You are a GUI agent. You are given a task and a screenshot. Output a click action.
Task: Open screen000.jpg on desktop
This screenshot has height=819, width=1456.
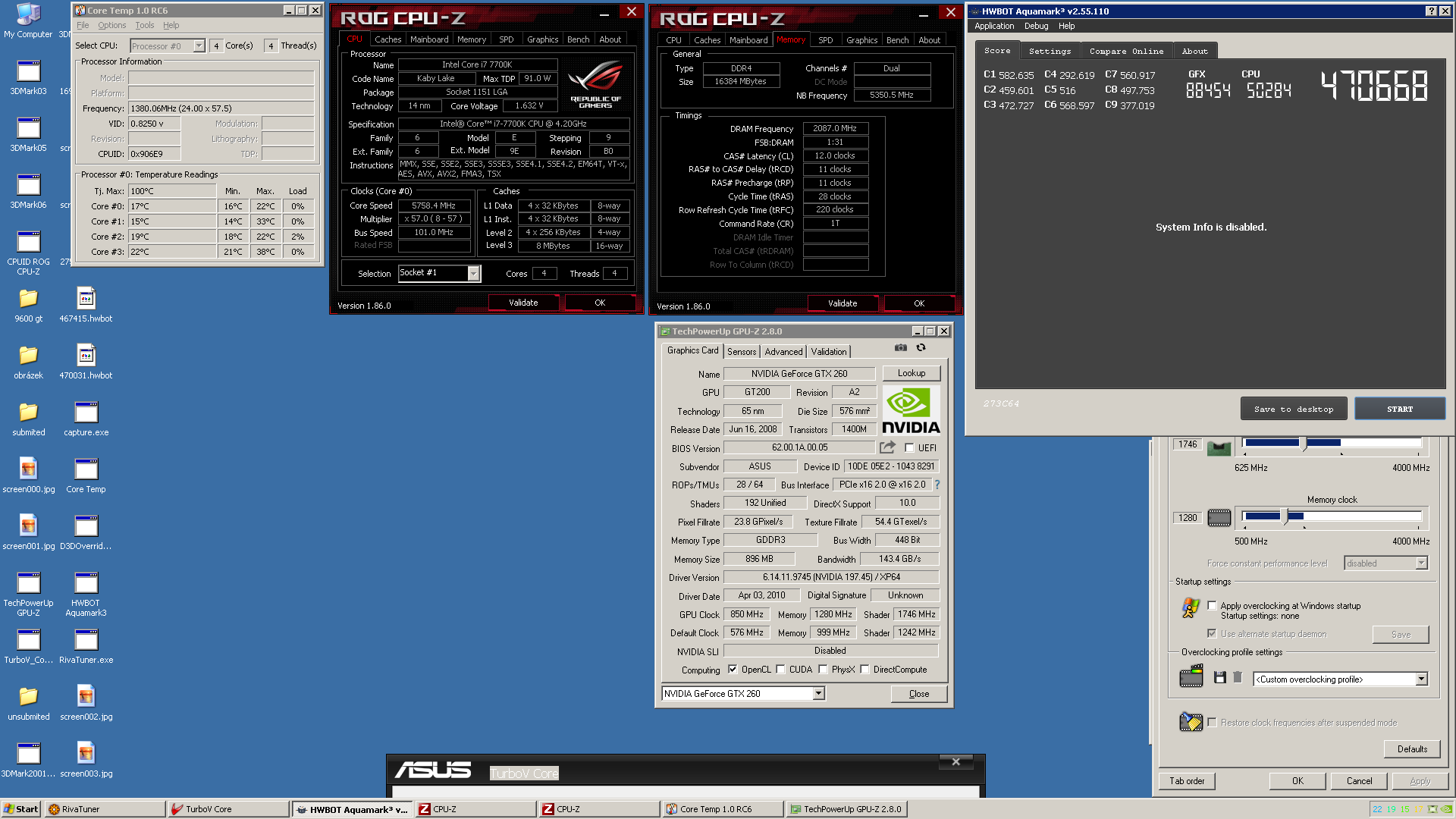29,475
